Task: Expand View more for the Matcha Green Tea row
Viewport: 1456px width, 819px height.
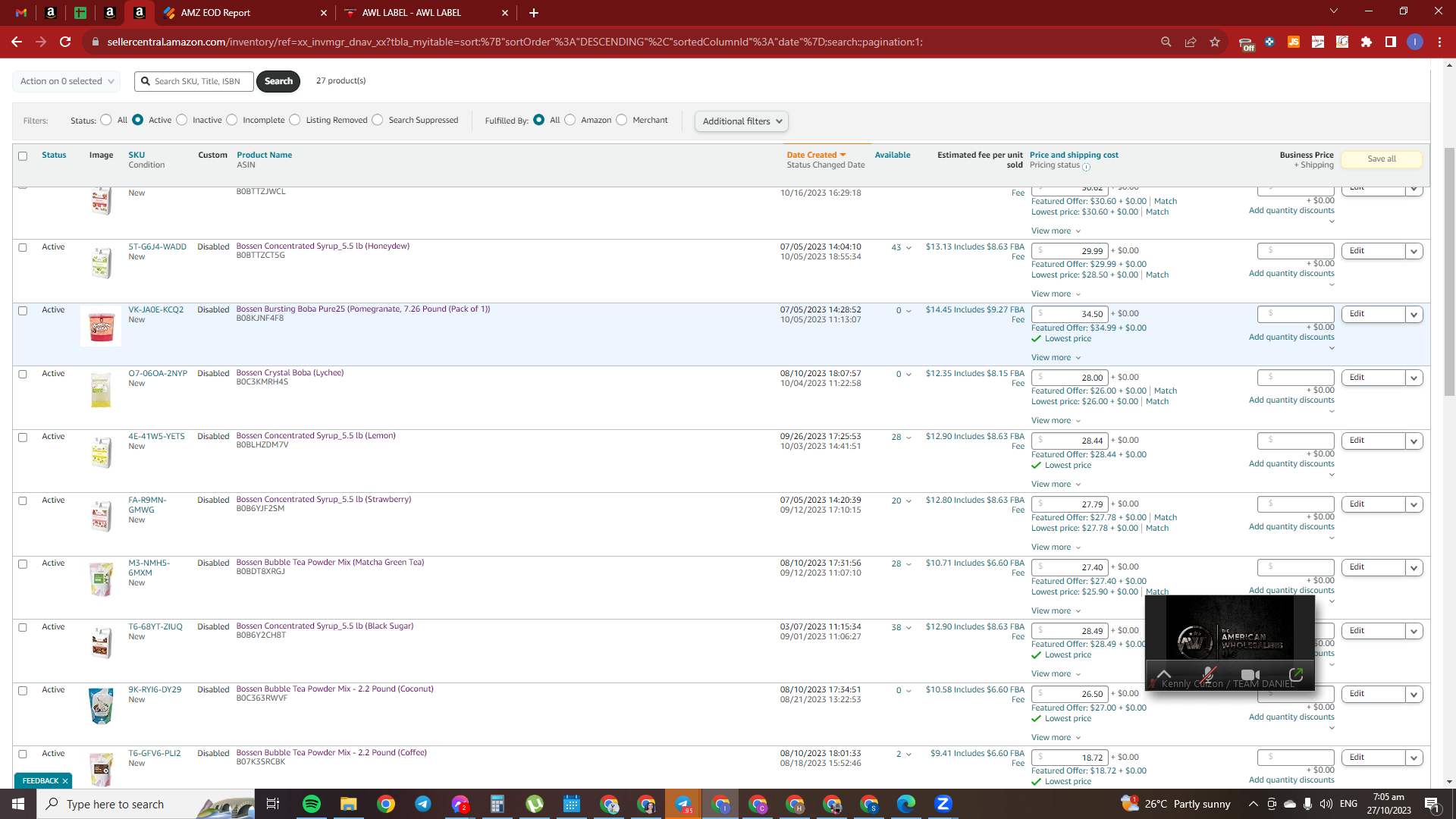Action: pos(1056,611)
